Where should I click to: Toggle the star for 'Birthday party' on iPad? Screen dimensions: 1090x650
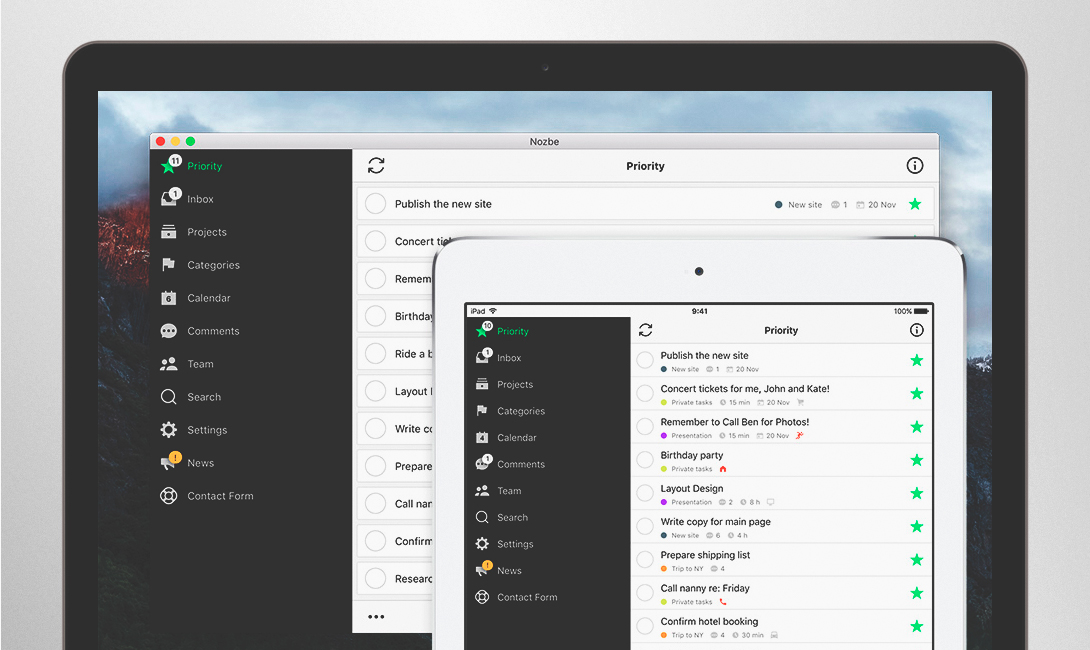pyautogui.click(x=917, y=460)
